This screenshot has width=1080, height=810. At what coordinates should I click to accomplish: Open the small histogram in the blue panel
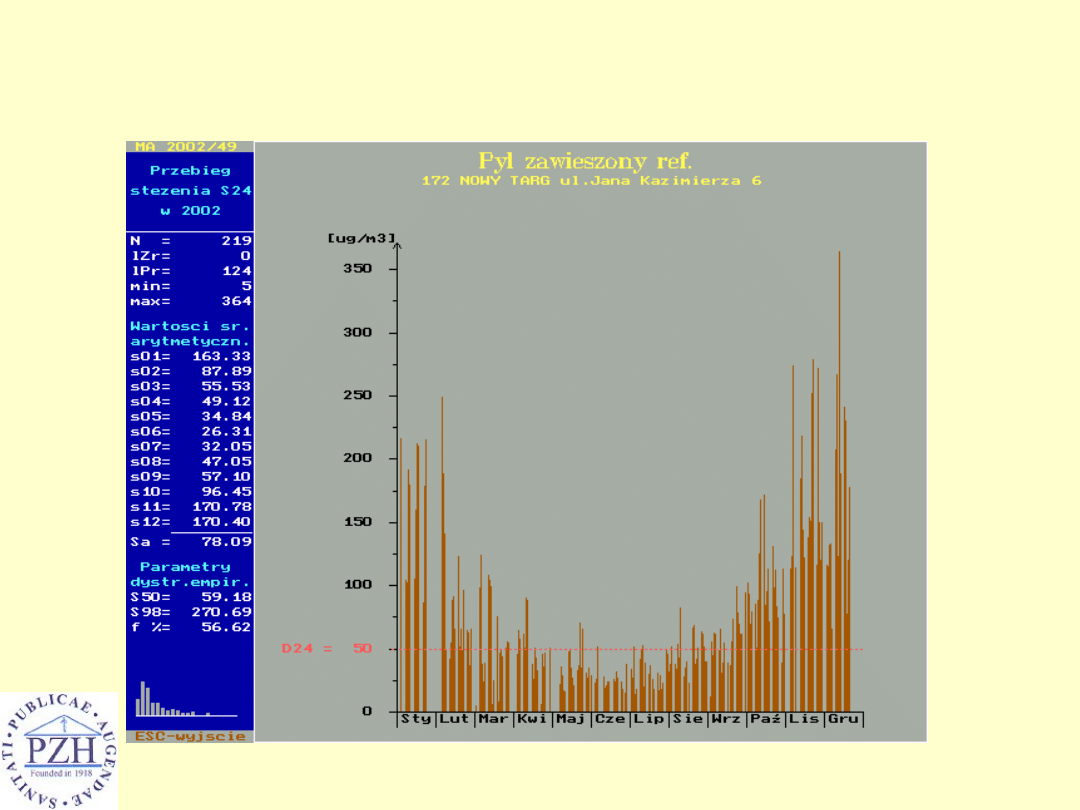pos(186,700)
